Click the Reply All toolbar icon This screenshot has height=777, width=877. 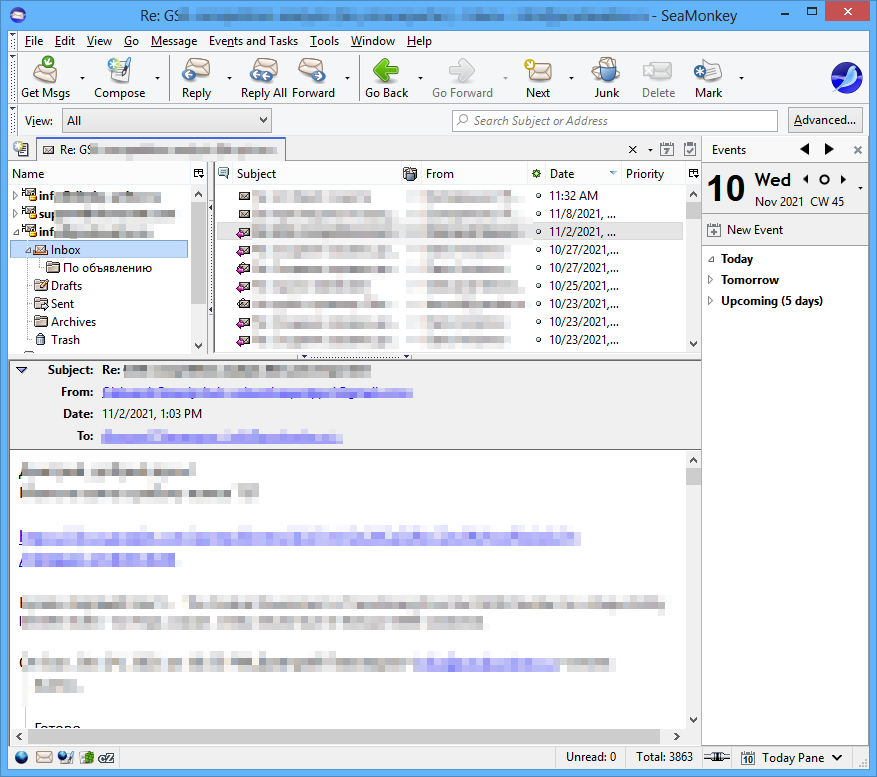pos(263,77)
